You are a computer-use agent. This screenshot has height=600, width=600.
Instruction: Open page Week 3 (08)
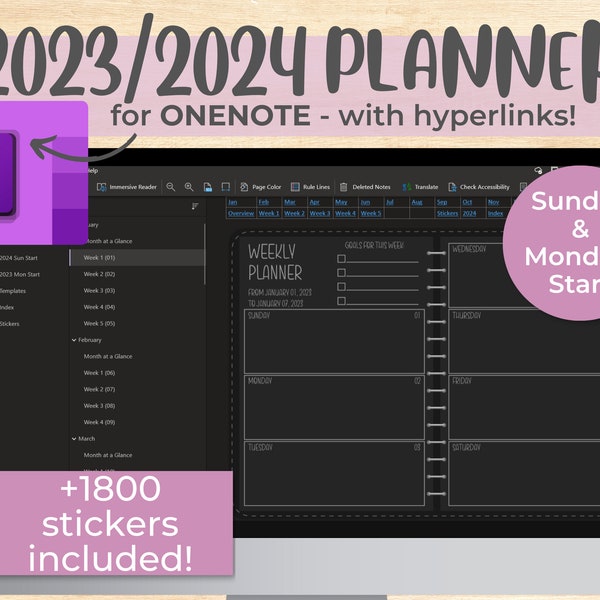99,406
